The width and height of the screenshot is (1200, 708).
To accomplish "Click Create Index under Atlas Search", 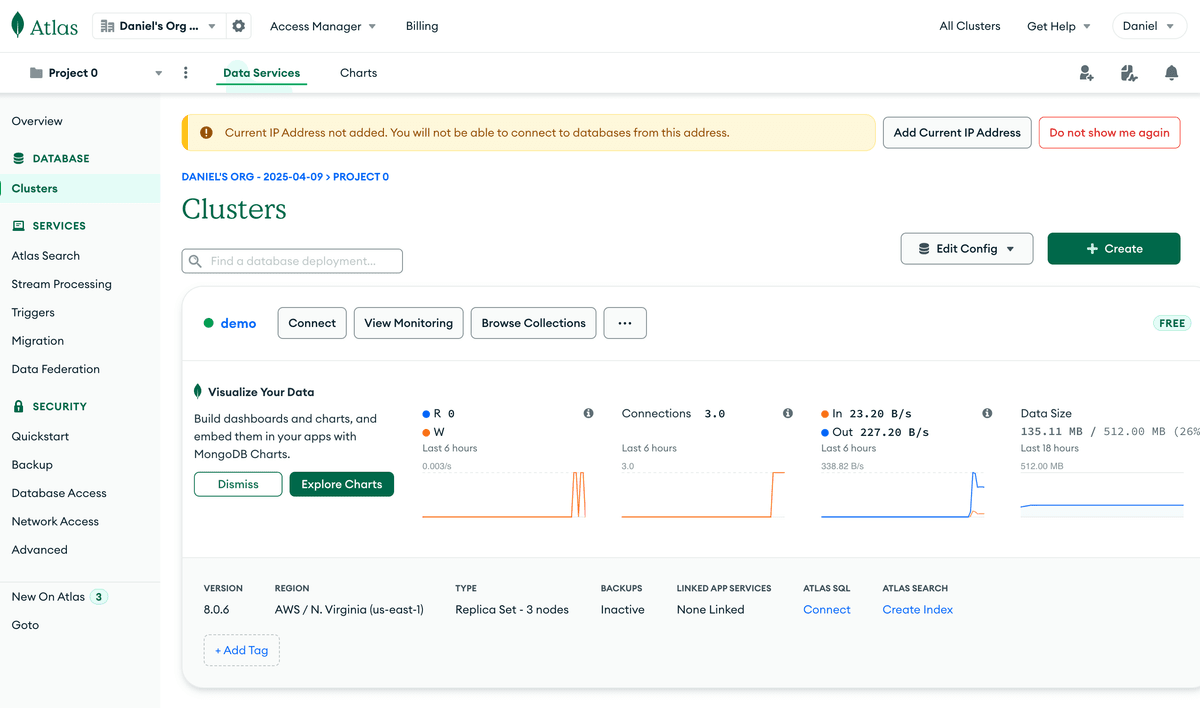I will (916, 609).
